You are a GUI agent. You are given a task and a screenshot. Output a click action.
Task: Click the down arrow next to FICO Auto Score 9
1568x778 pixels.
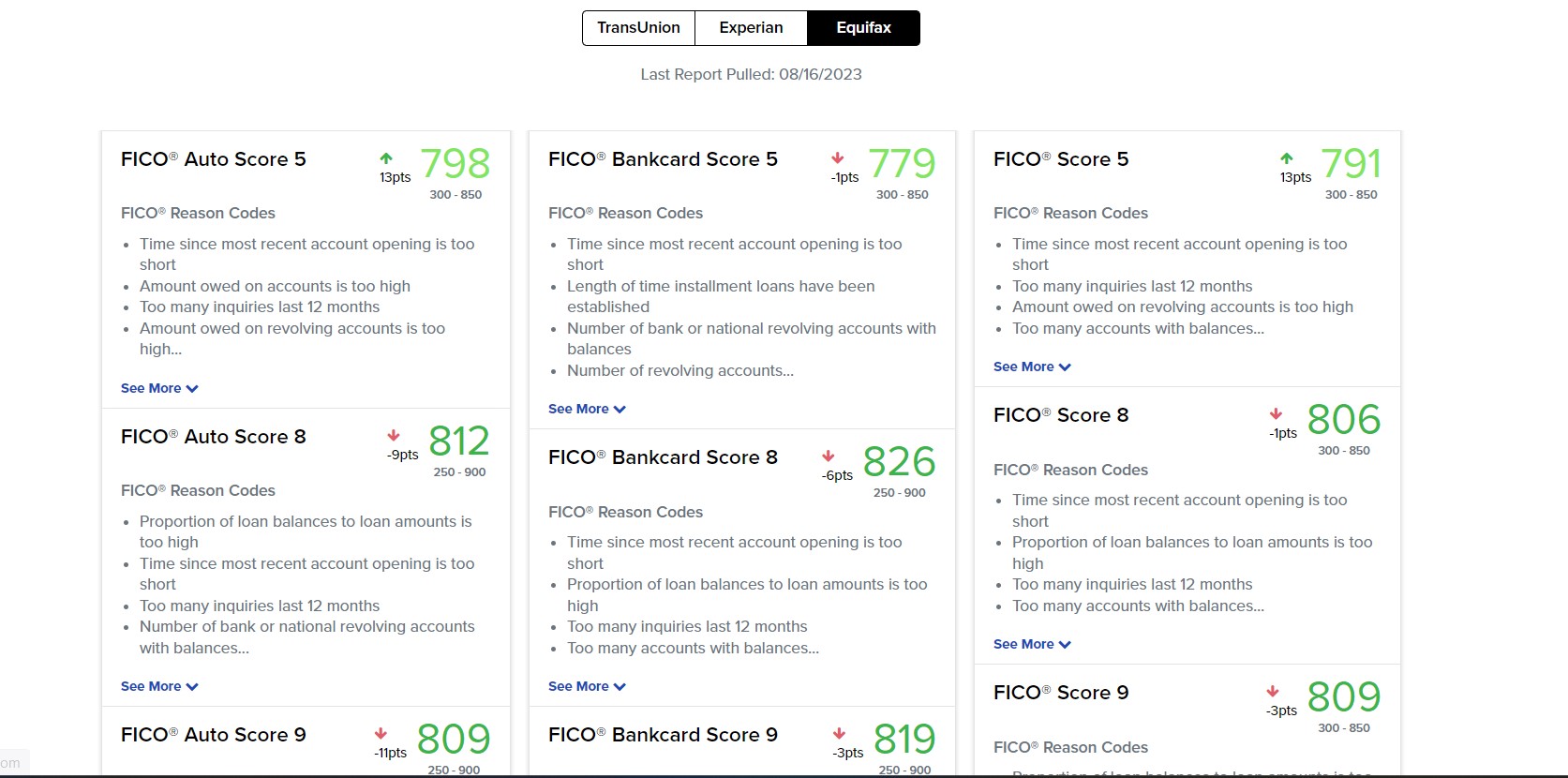(381, 734)
